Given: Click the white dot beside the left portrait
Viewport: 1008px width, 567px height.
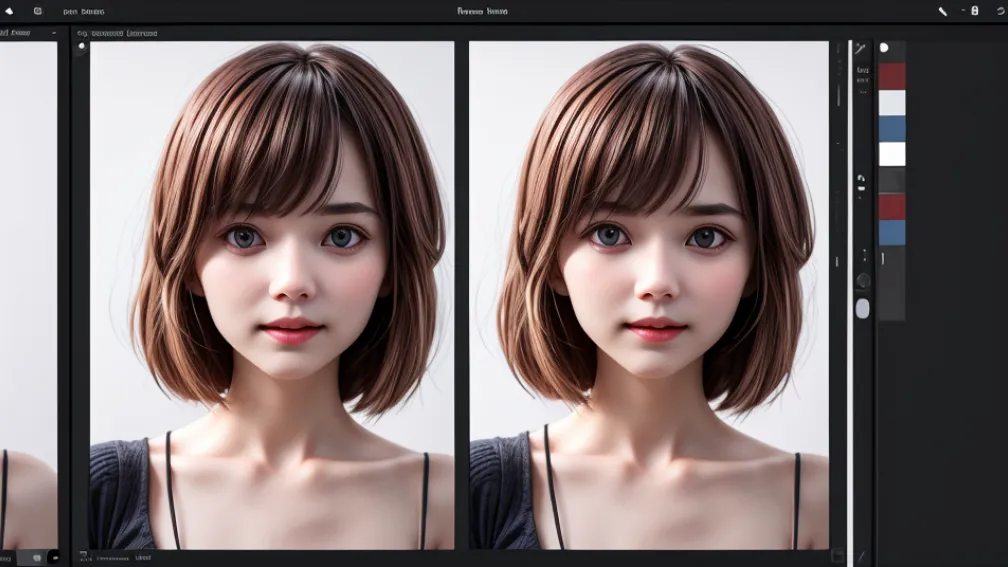Looking at the screenshot, I should pyautogui.click(x=82, y=46).
